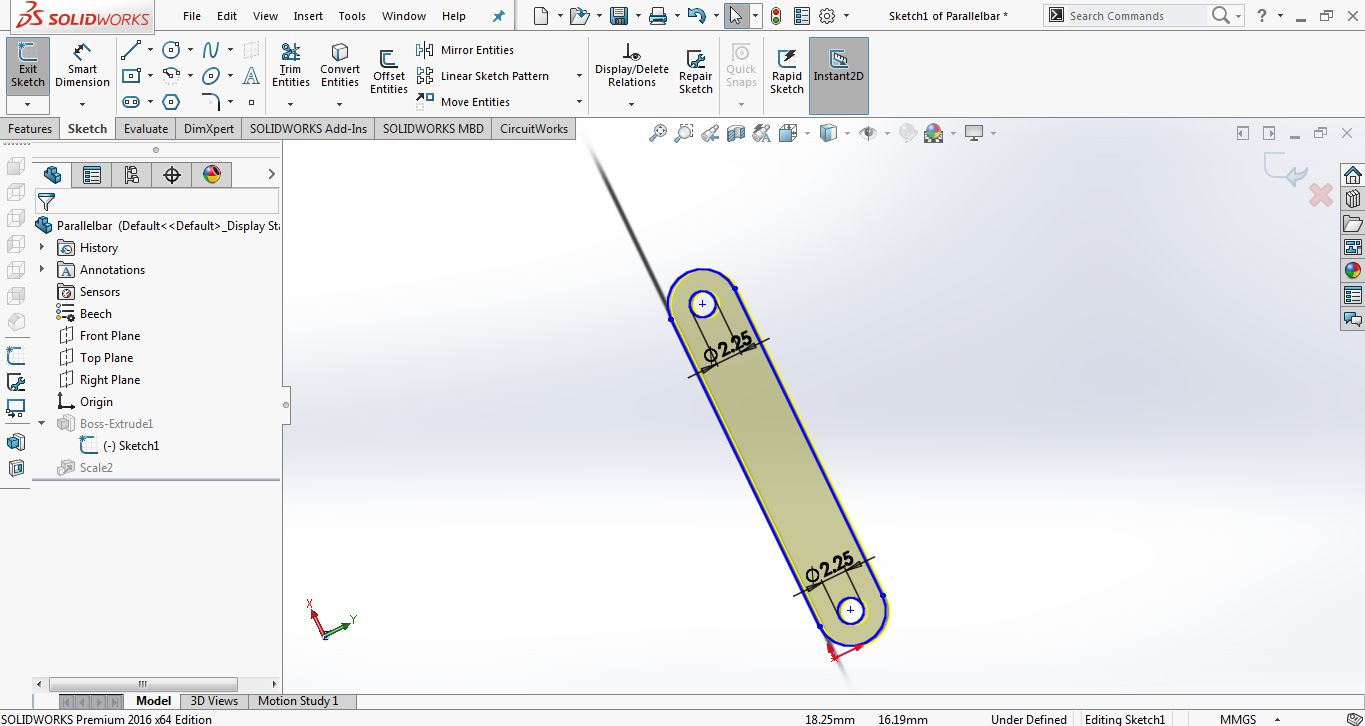Open the SOLIDWORKS Resources home pane

(x=1352, y=174)
